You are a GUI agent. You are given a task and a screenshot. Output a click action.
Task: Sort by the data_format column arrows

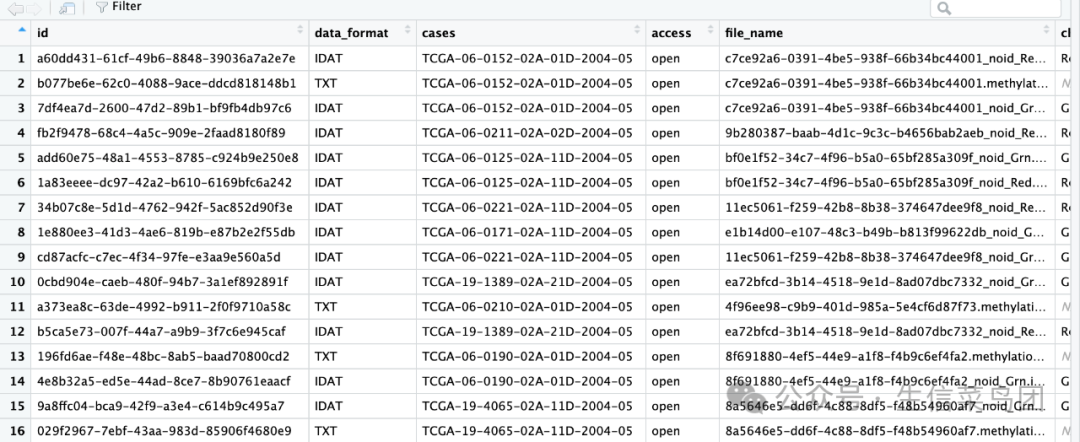point(408,32)
